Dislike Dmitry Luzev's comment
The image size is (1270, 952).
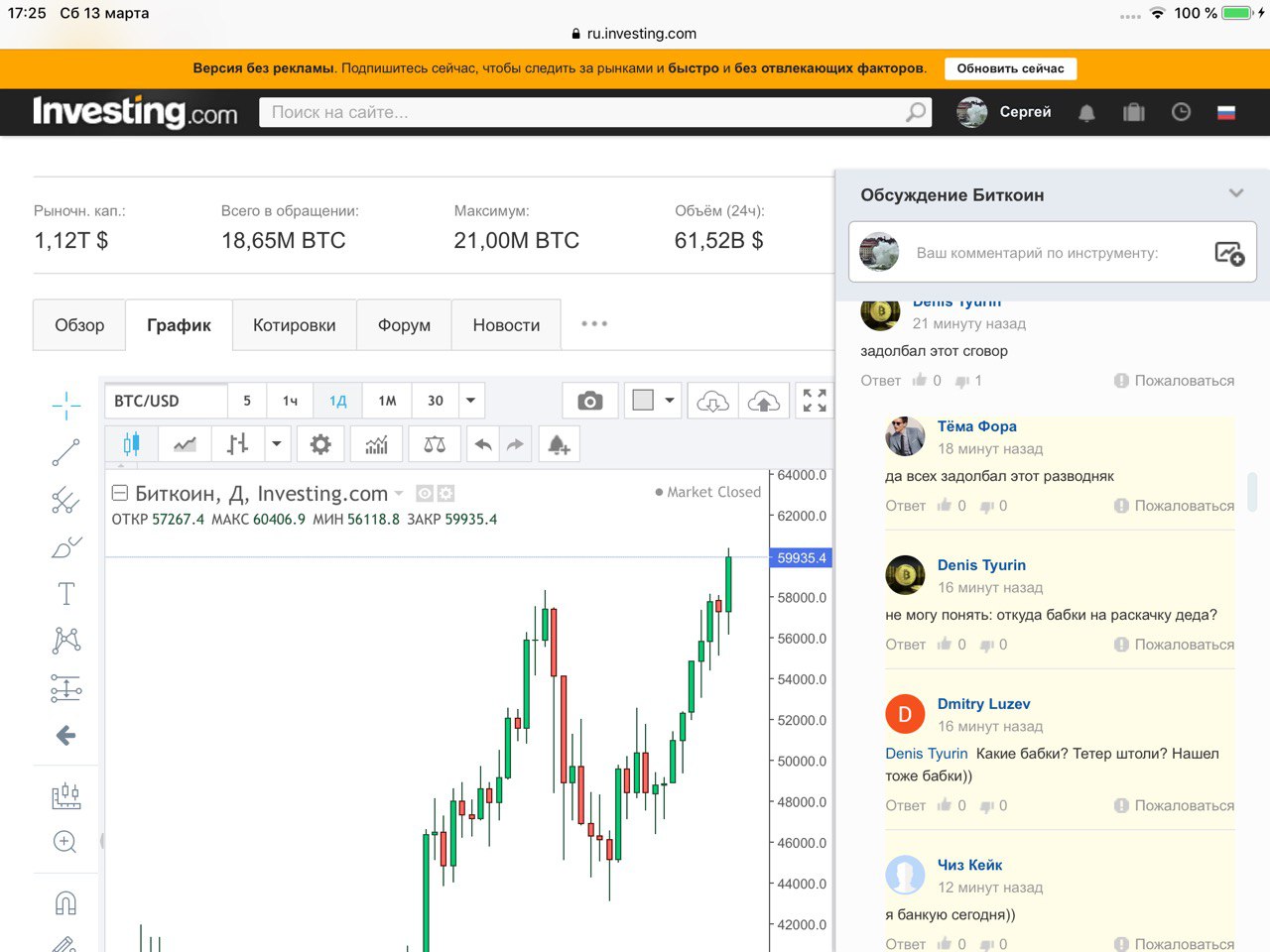(x=986, y=805)
